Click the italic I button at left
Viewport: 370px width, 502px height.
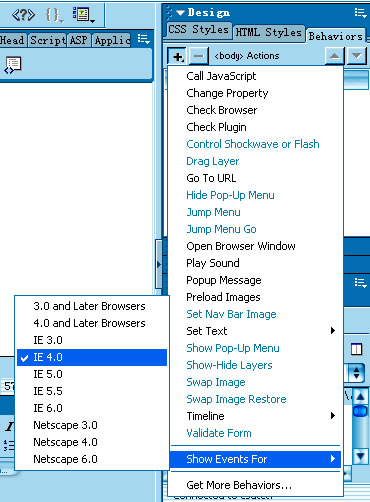click(9, 426)
